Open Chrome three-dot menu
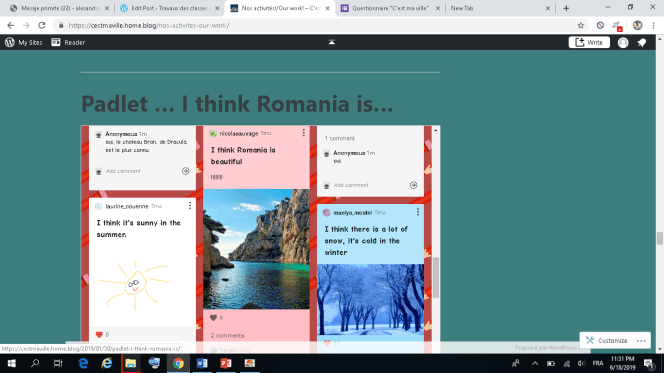Image resolution: width=664 pixels, height=373 pixels. pos(653,25)
